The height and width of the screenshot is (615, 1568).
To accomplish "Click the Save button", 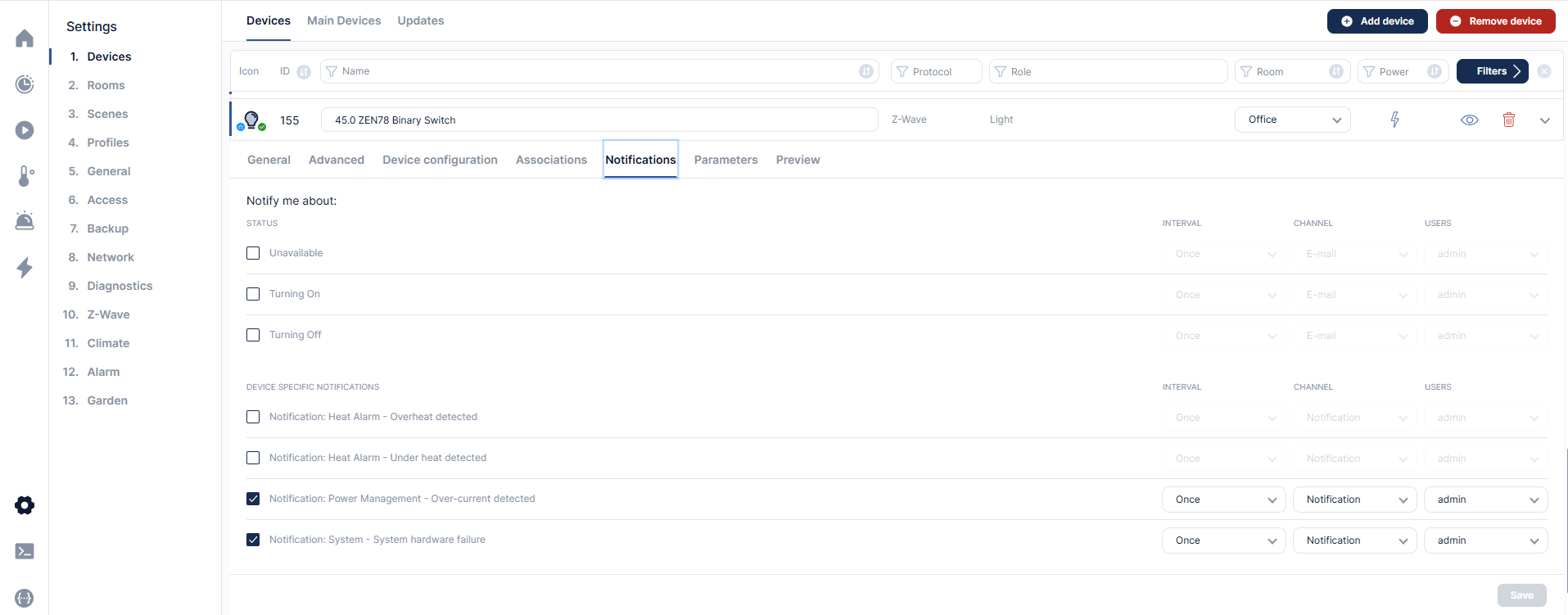I will 1521,595.
